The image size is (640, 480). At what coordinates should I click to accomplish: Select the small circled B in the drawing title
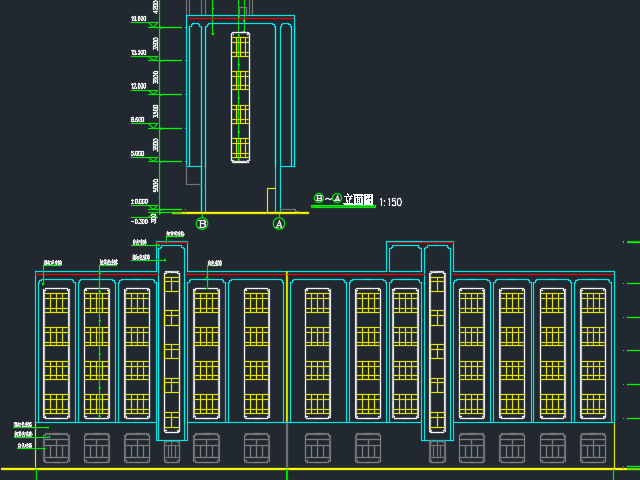[319, 199]
